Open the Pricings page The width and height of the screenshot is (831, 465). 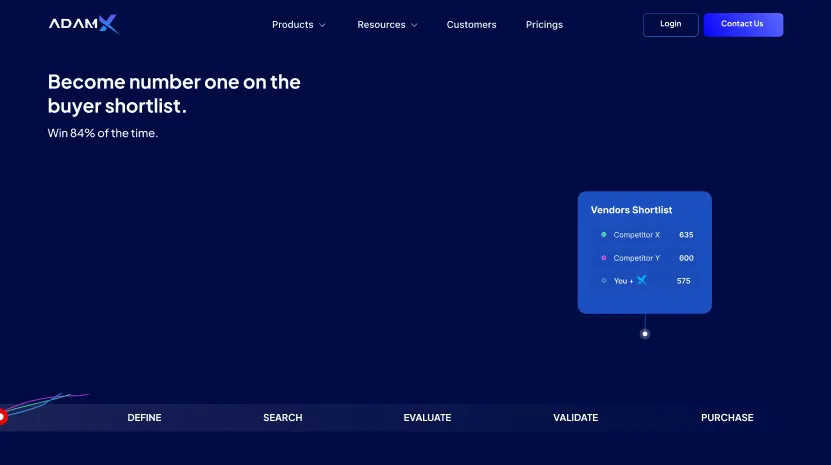point(544,25)
